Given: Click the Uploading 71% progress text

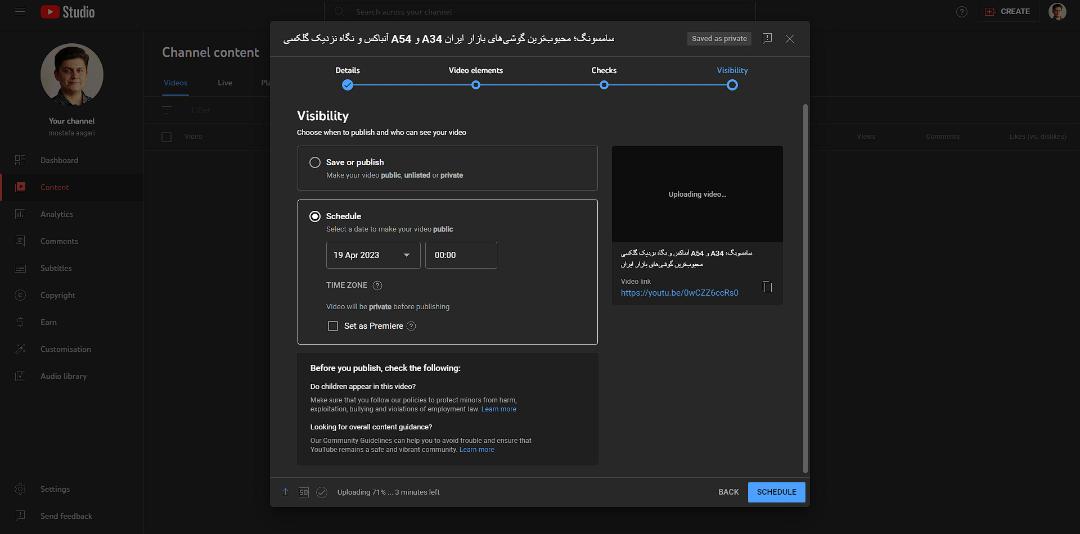Looking at the screenshot, I should [388, 492].
